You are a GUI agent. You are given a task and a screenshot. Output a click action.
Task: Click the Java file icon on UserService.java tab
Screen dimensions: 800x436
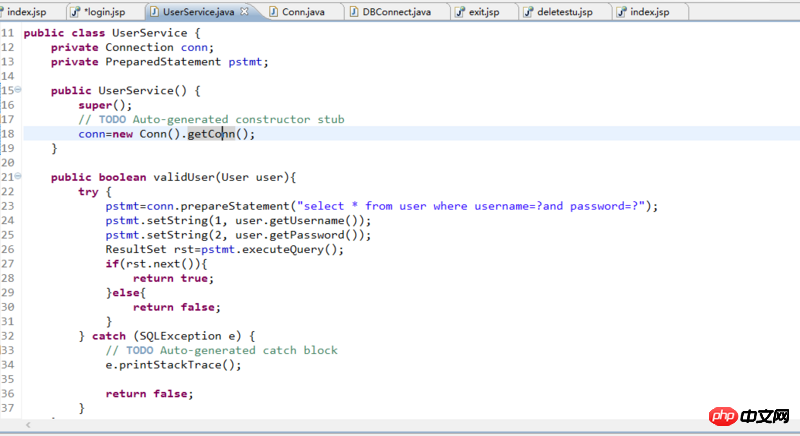(153, 11)
